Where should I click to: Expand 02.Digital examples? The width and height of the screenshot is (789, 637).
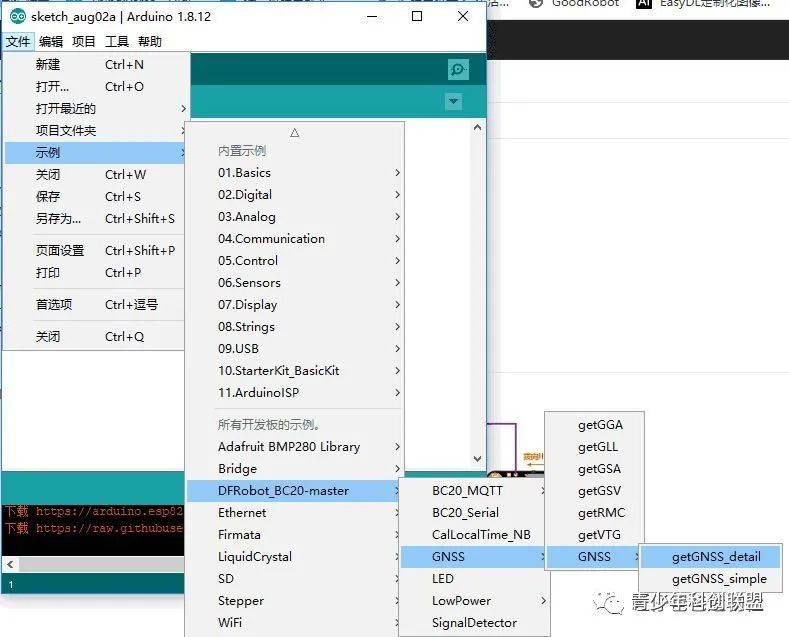click(295, 195)
